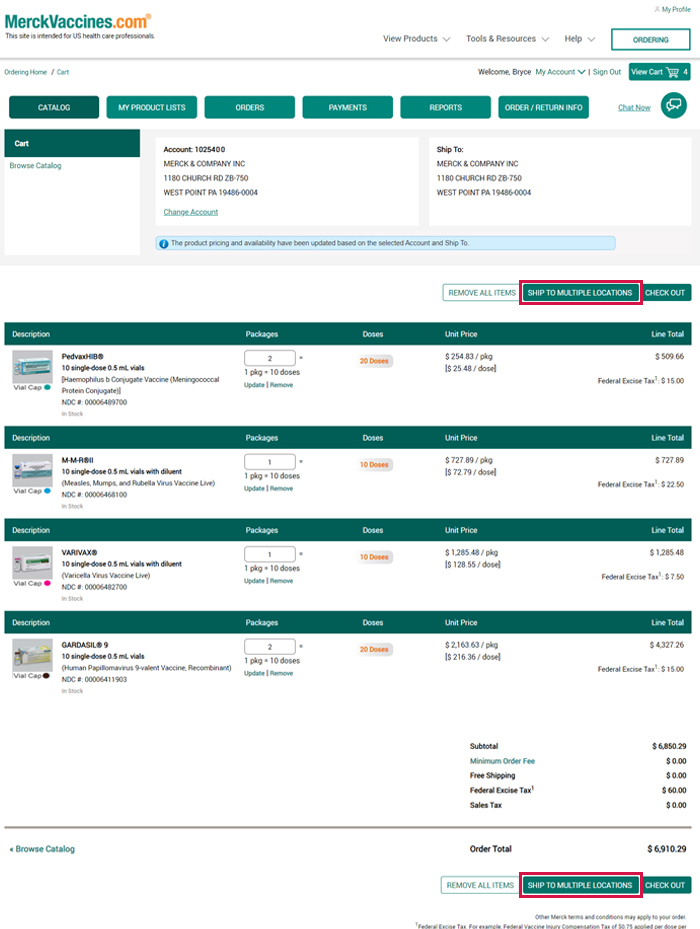Image resolution: width=700 pixels, height=929 pixels.
Task: Click the VARIVAX pink vial cap dot
Action: (x=47, y=584)
